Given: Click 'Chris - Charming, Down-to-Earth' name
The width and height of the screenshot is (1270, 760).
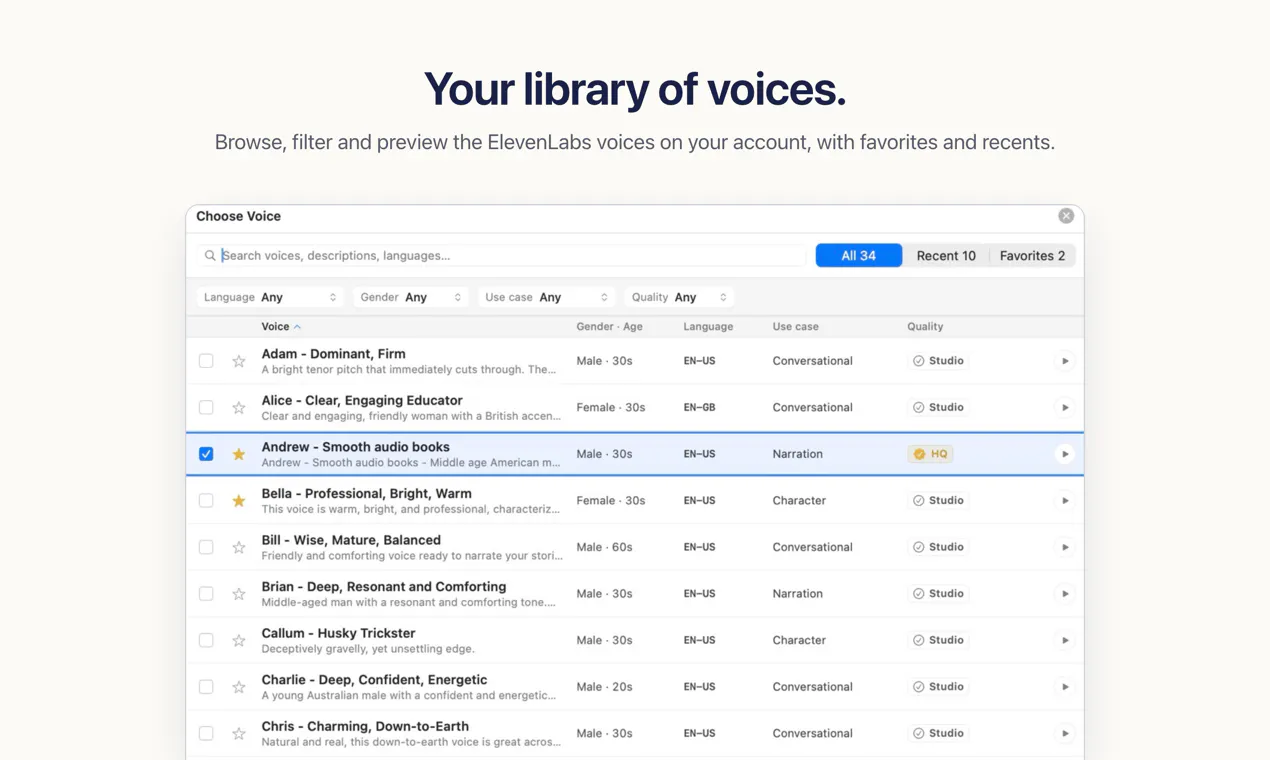Looking at the screenshot, I should (365, 726).
